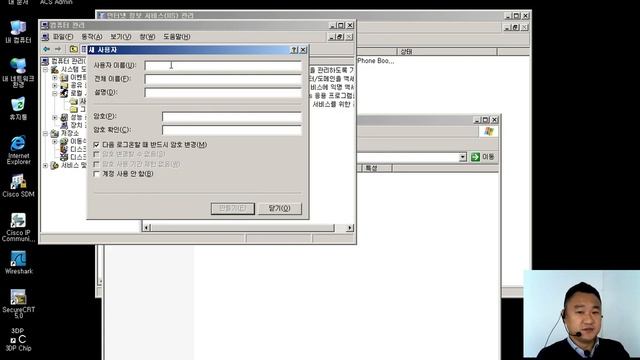This screenshot has height=360, width=640.
Task: Launch Internet Explorer from the desktop
Action: point(18,150)
